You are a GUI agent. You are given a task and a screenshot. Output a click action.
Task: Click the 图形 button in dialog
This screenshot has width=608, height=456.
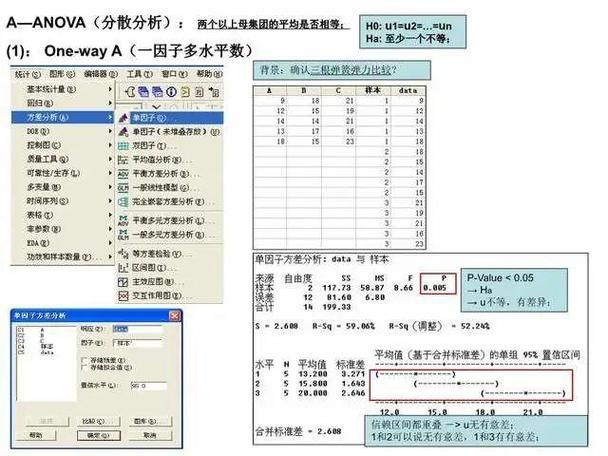[x=150, y=421]
